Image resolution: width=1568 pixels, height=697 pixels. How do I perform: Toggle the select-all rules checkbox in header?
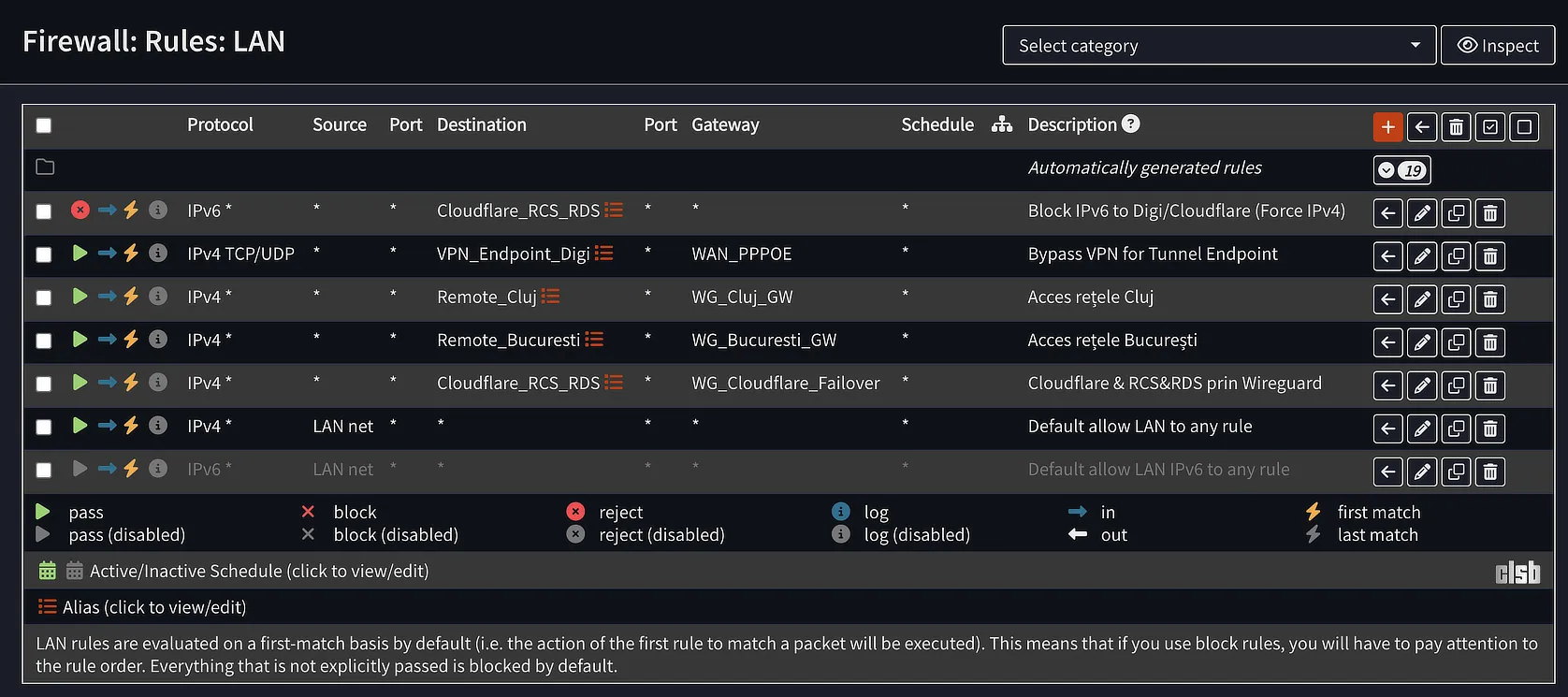coord(44,125)
